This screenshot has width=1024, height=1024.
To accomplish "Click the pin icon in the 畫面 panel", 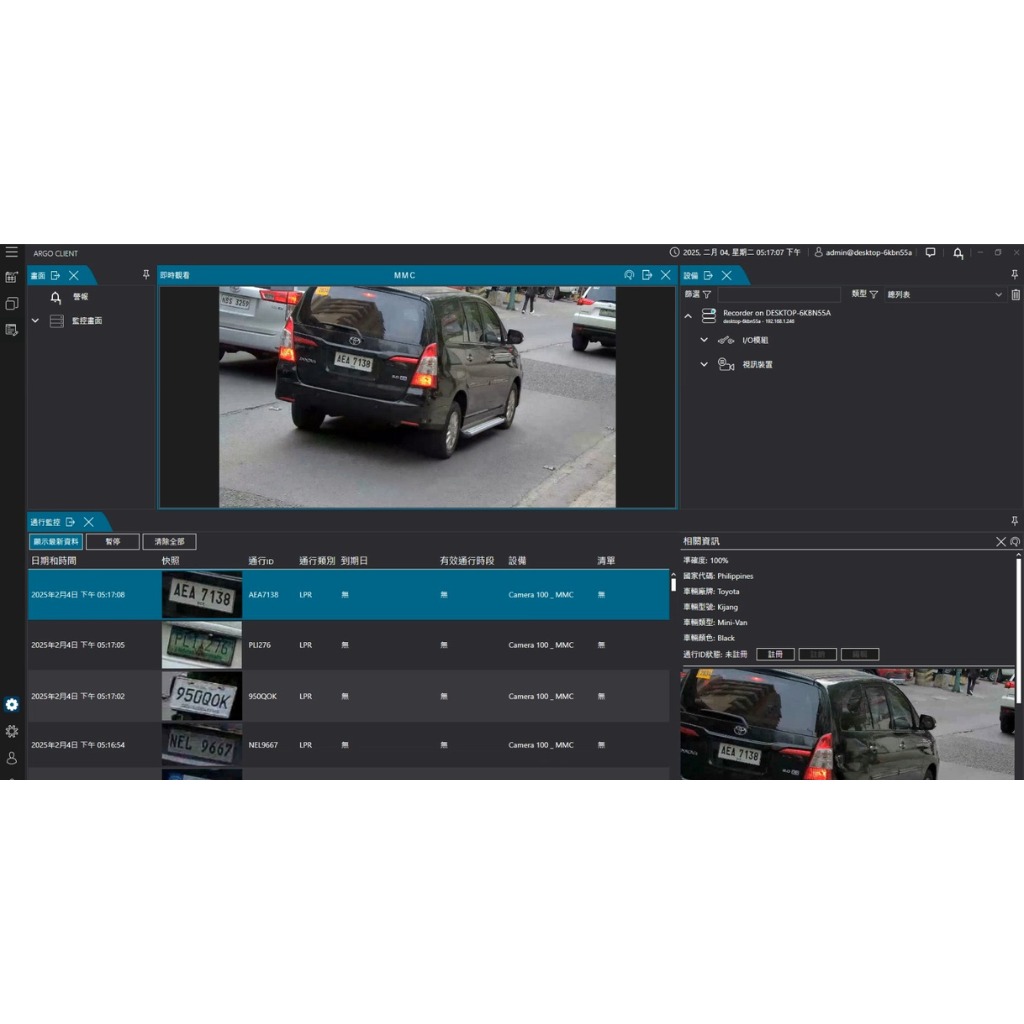I will 146,275.
